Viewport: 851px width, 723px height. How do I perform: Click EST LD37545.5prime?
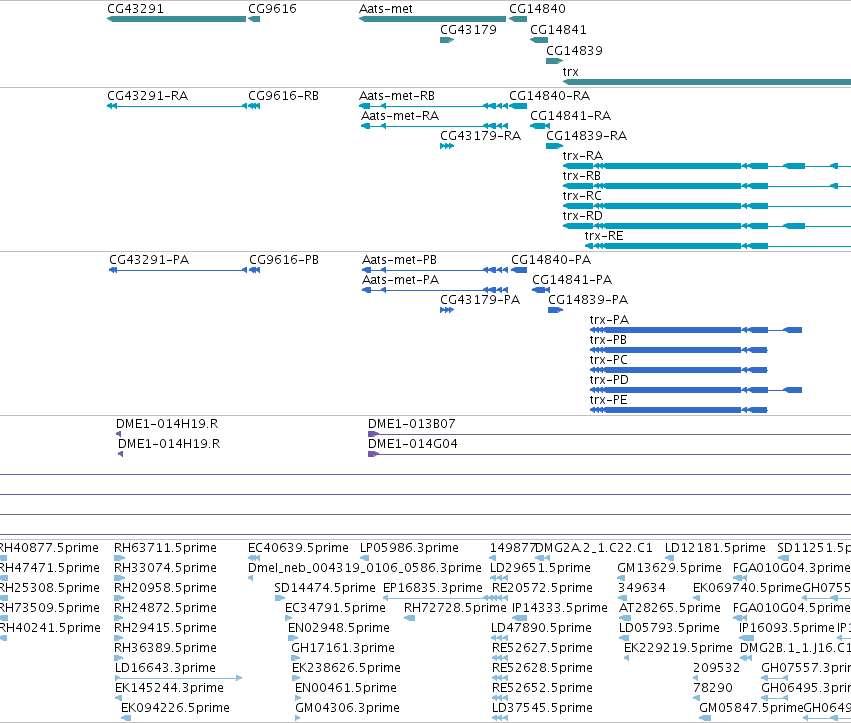(x=542, y=709)
